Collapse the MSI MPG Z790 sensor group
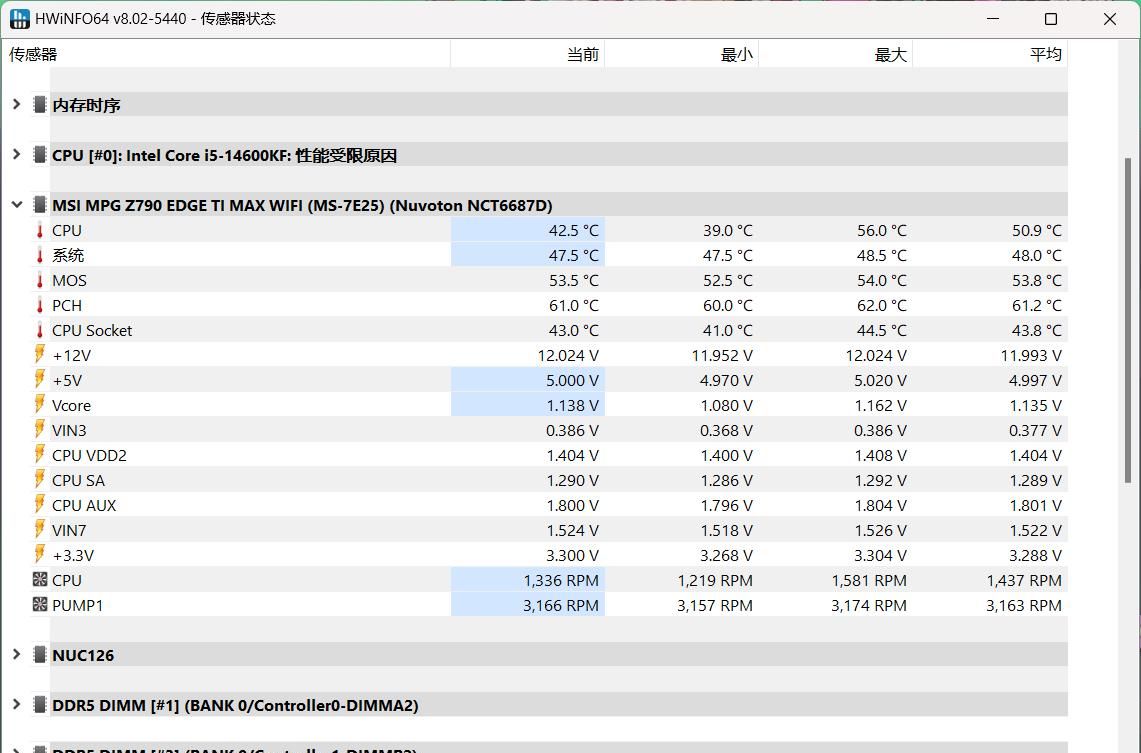The image size is (1141, 753). (x=16, y=204)
